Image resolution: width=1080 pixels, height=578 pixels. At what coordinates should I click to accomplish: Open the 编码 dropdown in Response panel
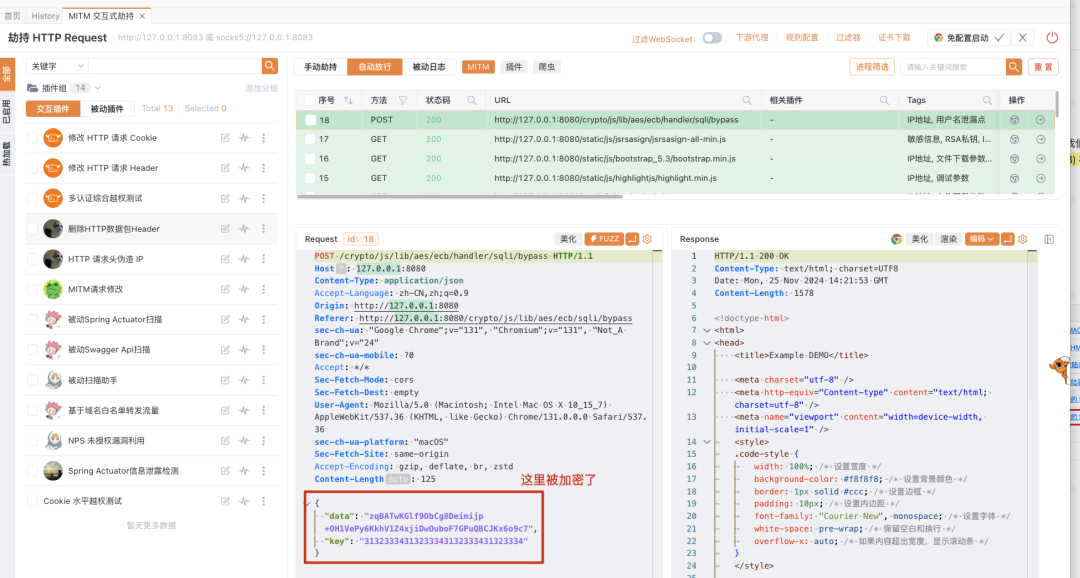981,239
